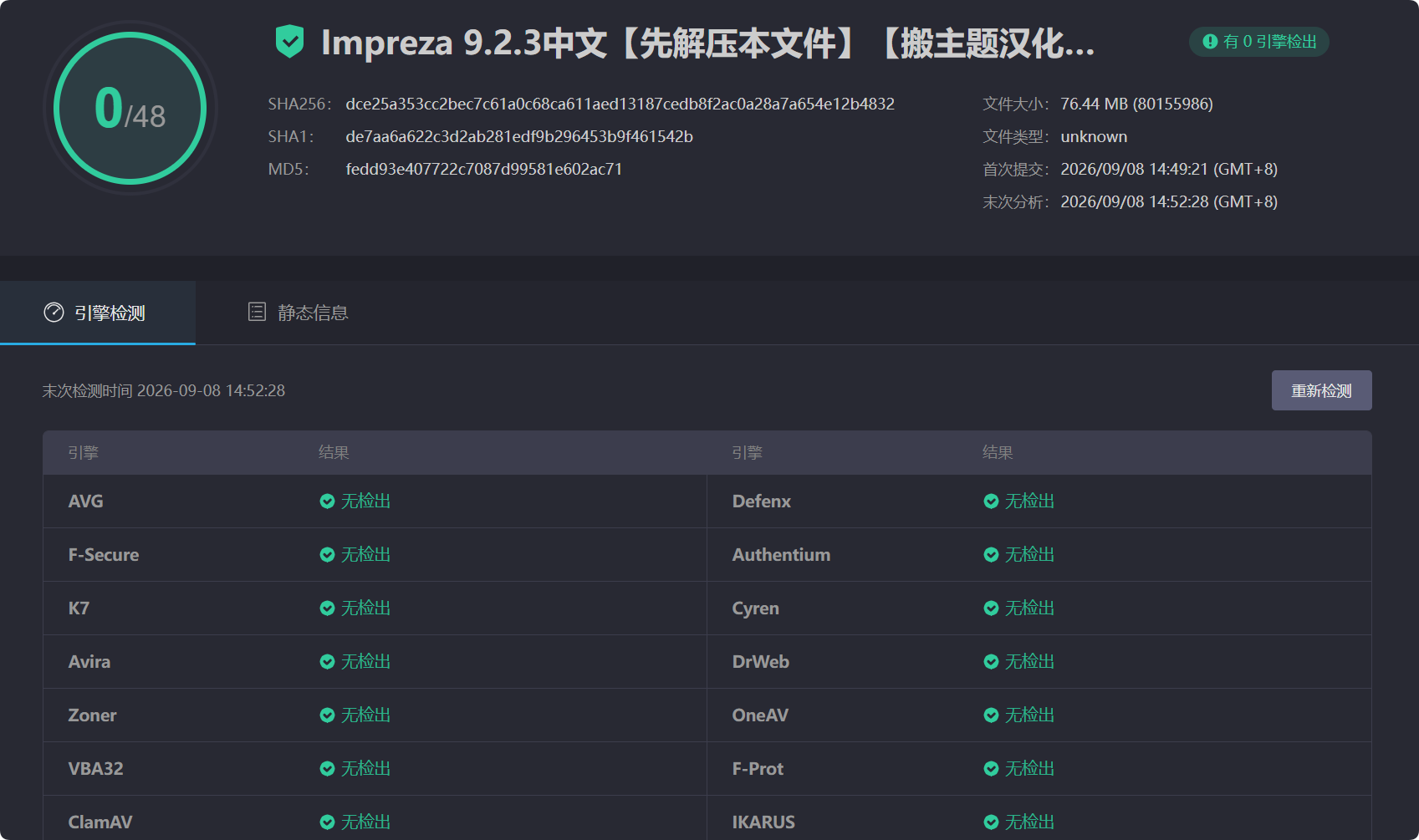The width and height of the screenshot is (1419, 840).
Task: Select the MD5 hash value
Action: (484, 169)
